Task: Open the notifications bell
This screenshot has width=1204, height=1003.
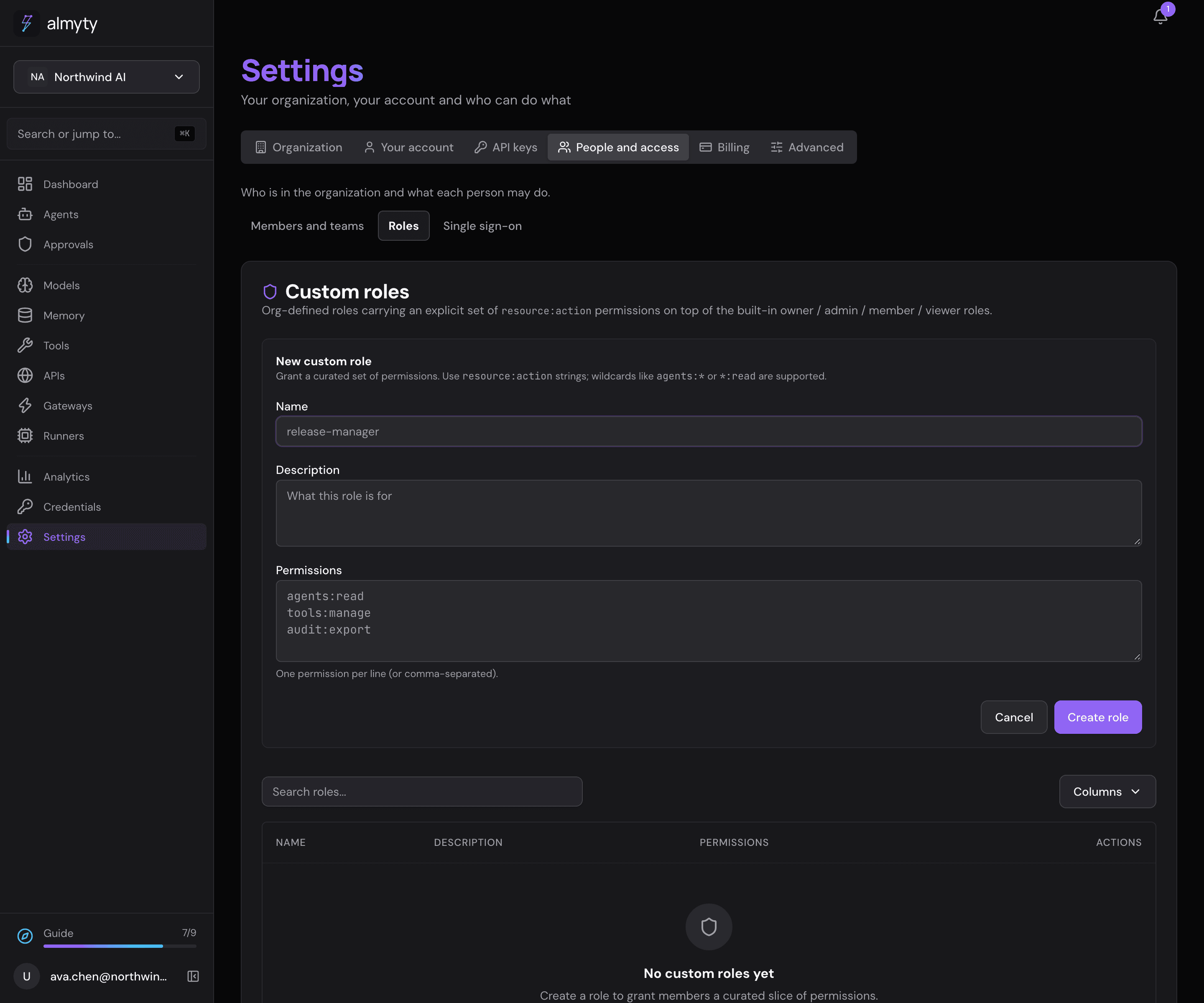Action: [x=1160, y=16]
